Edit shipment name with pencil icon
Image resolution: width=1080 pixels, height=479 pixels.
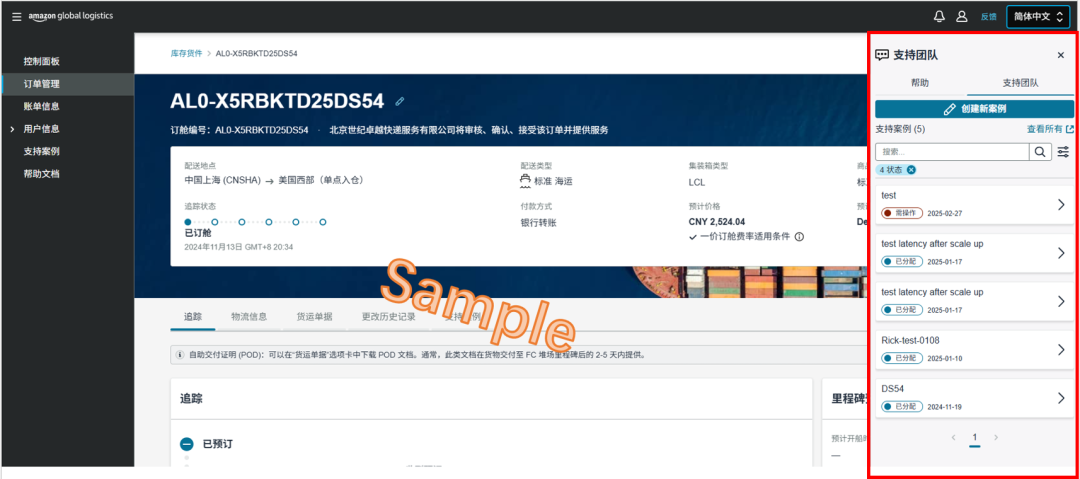click(399, 101)
